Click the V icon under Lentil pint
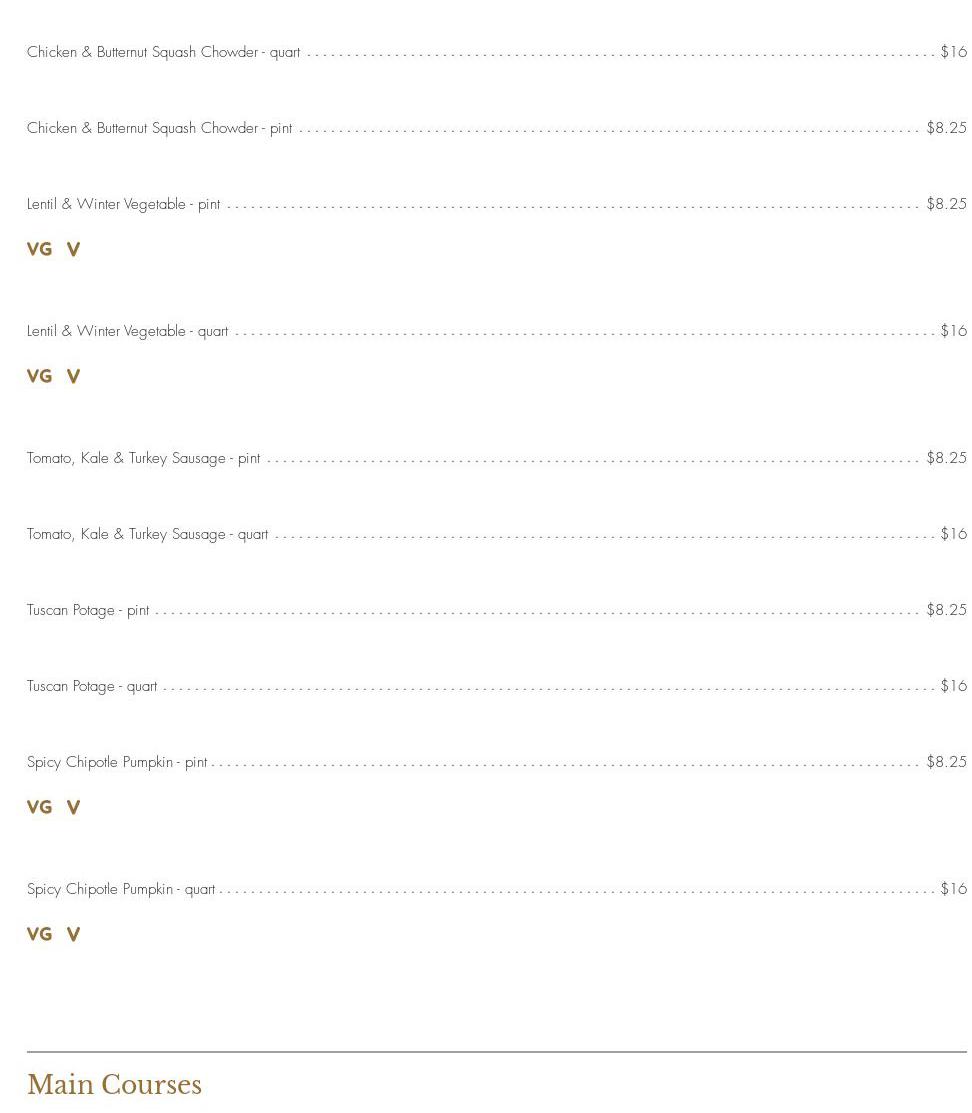The height and width of the screenshot is (1113, 972). [x=73, y=249]
